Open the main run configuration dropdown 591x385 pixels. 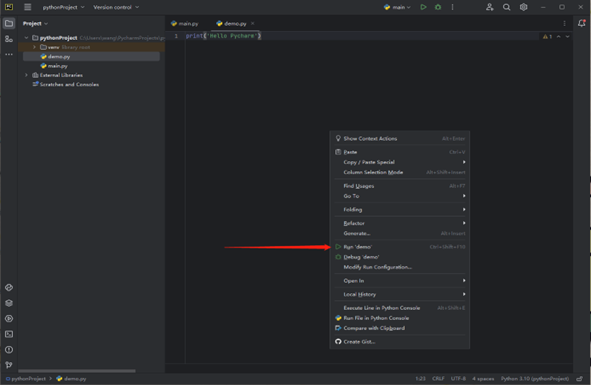[x=397, y=7]
